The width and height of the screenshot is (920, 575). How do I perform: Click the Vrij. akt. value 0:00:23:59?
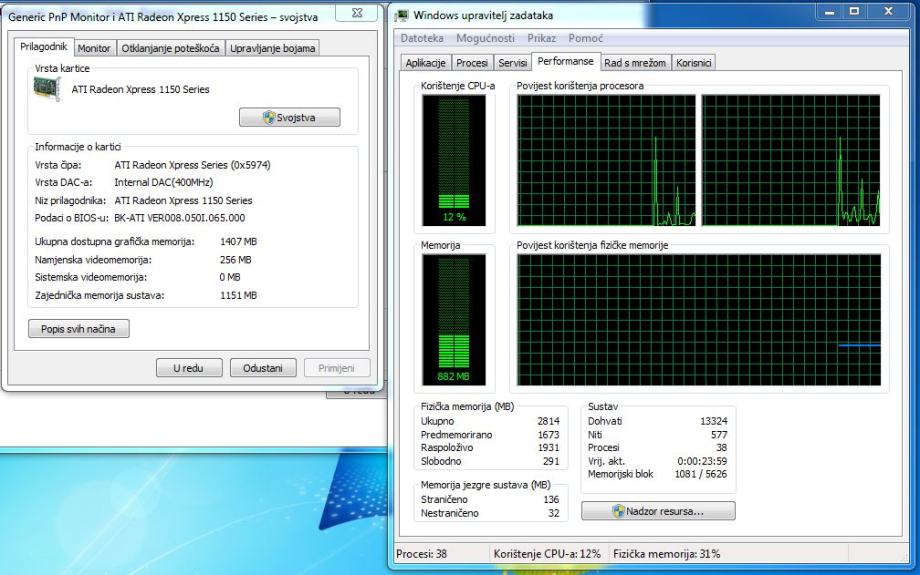pyautogui.click(x=702, y=461)
